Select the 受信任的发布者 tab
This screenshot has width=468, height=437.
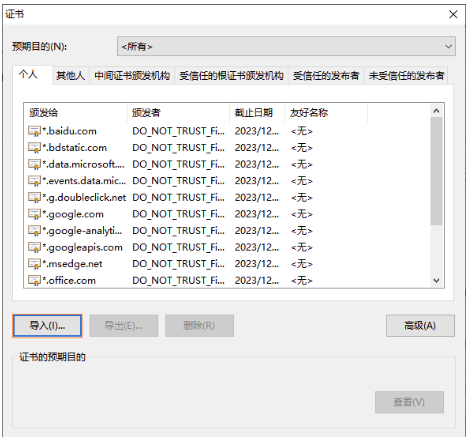[326, 76]
